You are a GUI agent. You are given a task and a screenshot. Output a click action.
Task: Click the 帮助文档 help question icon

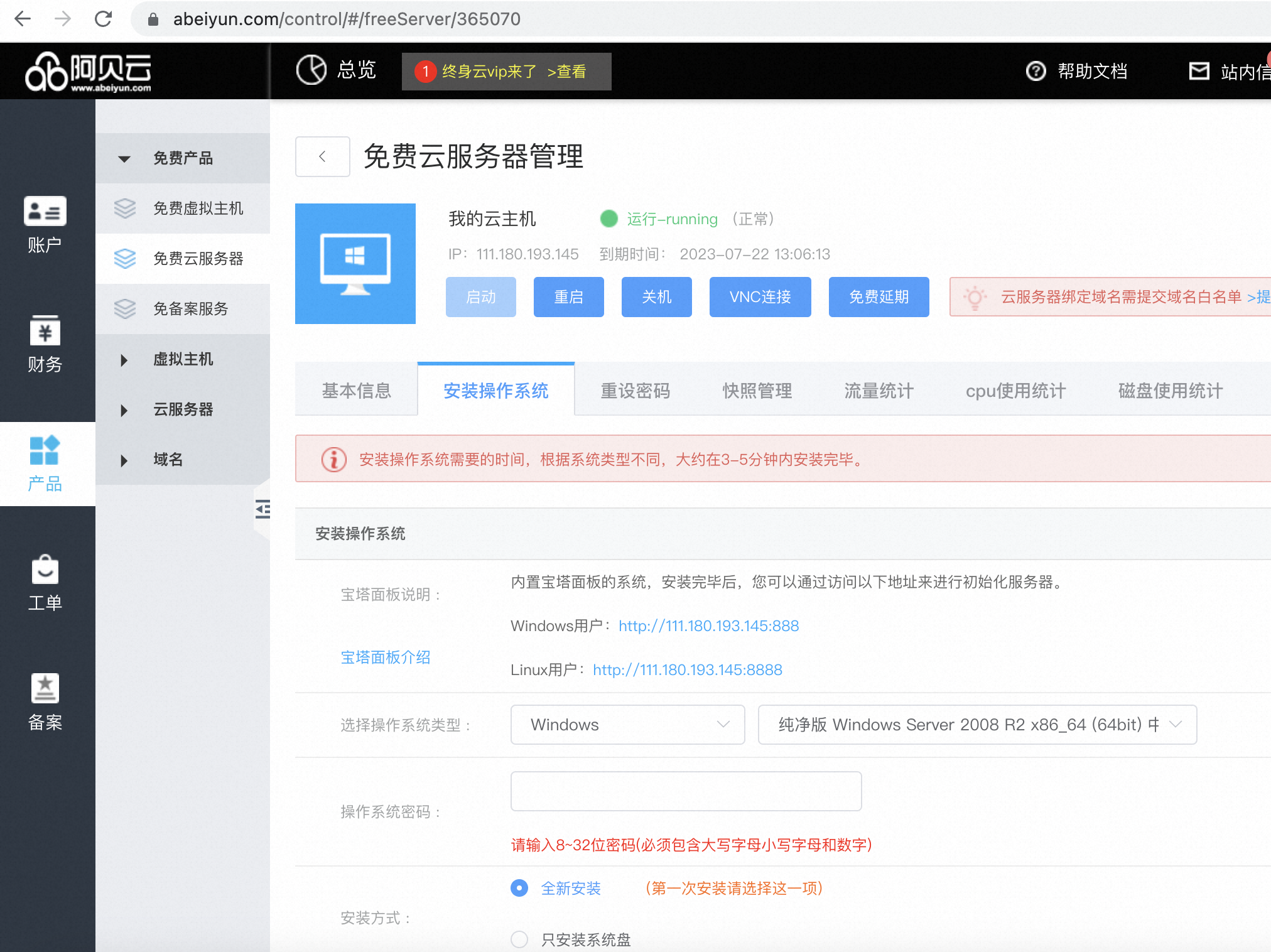pos(1036,72)
